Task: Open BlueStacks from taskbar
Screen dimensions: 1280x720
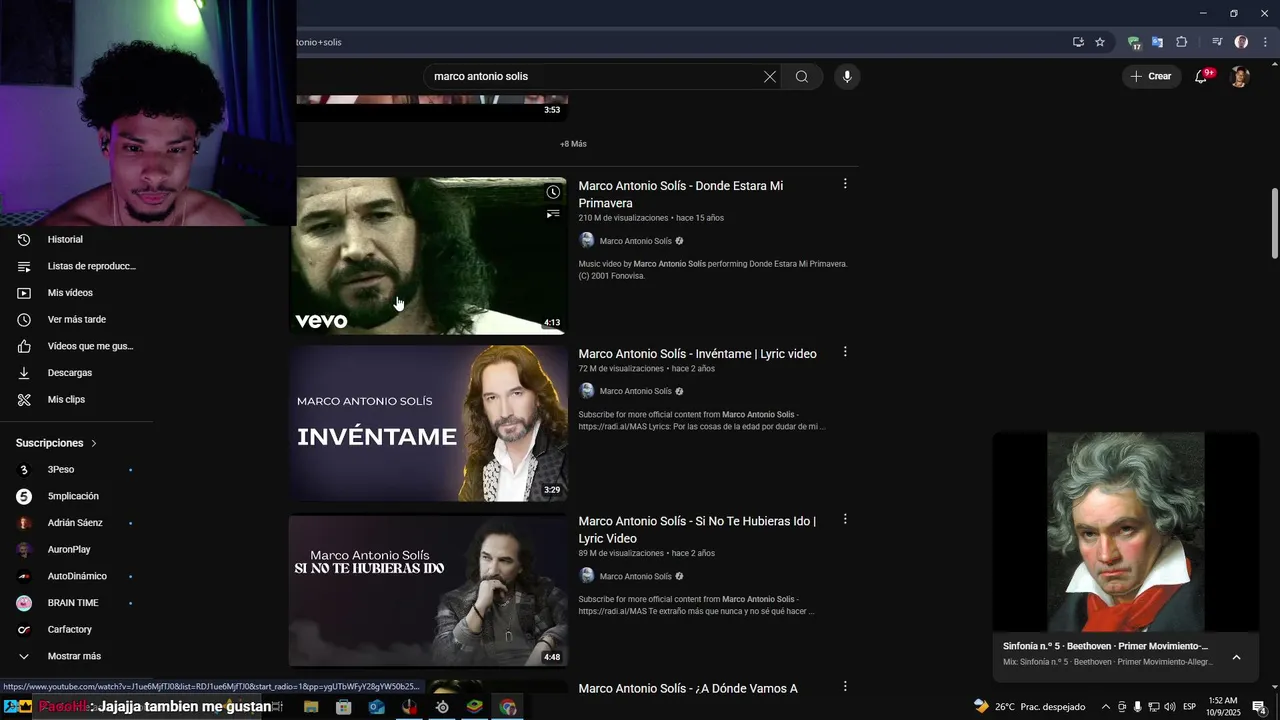Action: 475,707
